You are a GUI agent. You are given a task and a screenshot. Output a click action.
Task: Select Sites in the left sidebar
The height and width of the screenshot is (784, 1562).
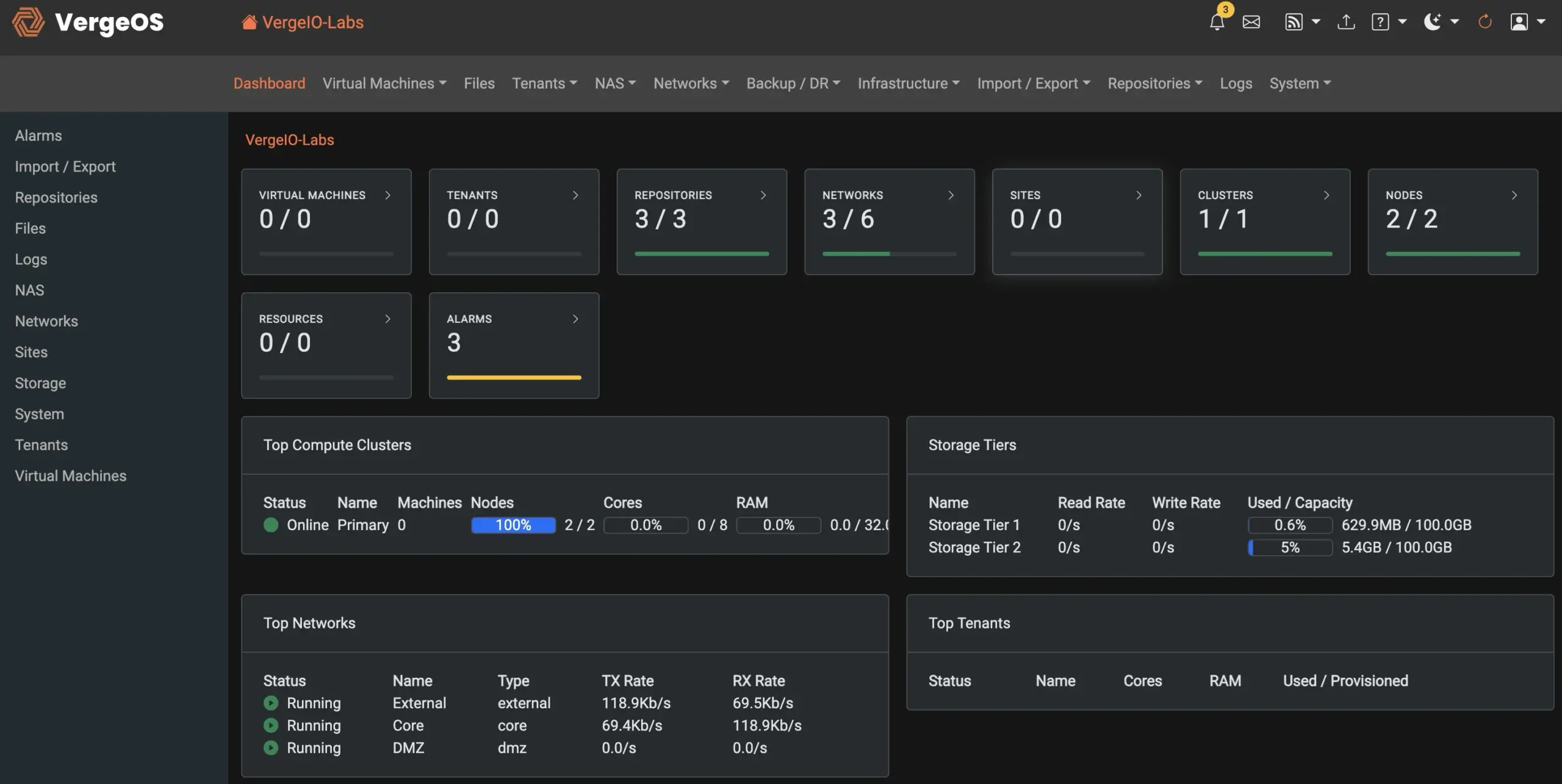[31, 351]
